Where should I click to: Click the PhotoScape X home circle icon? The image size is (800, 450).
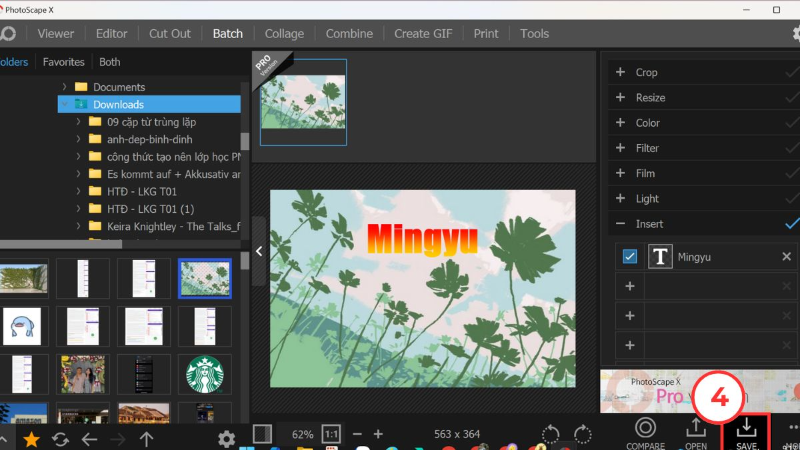point(8,34)
